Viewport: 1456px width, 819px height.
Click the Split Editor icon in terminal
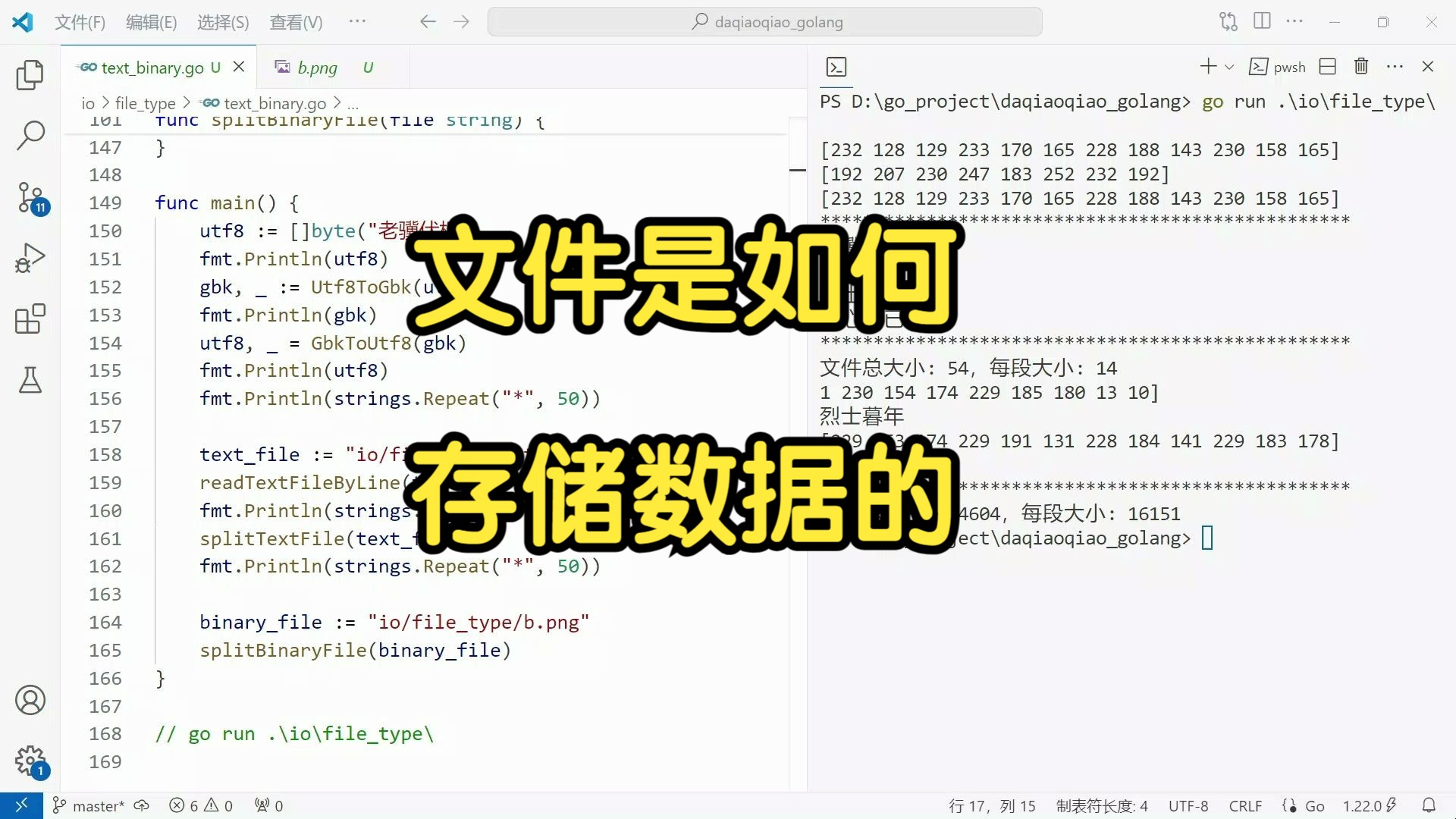(x=1328, y=67)
